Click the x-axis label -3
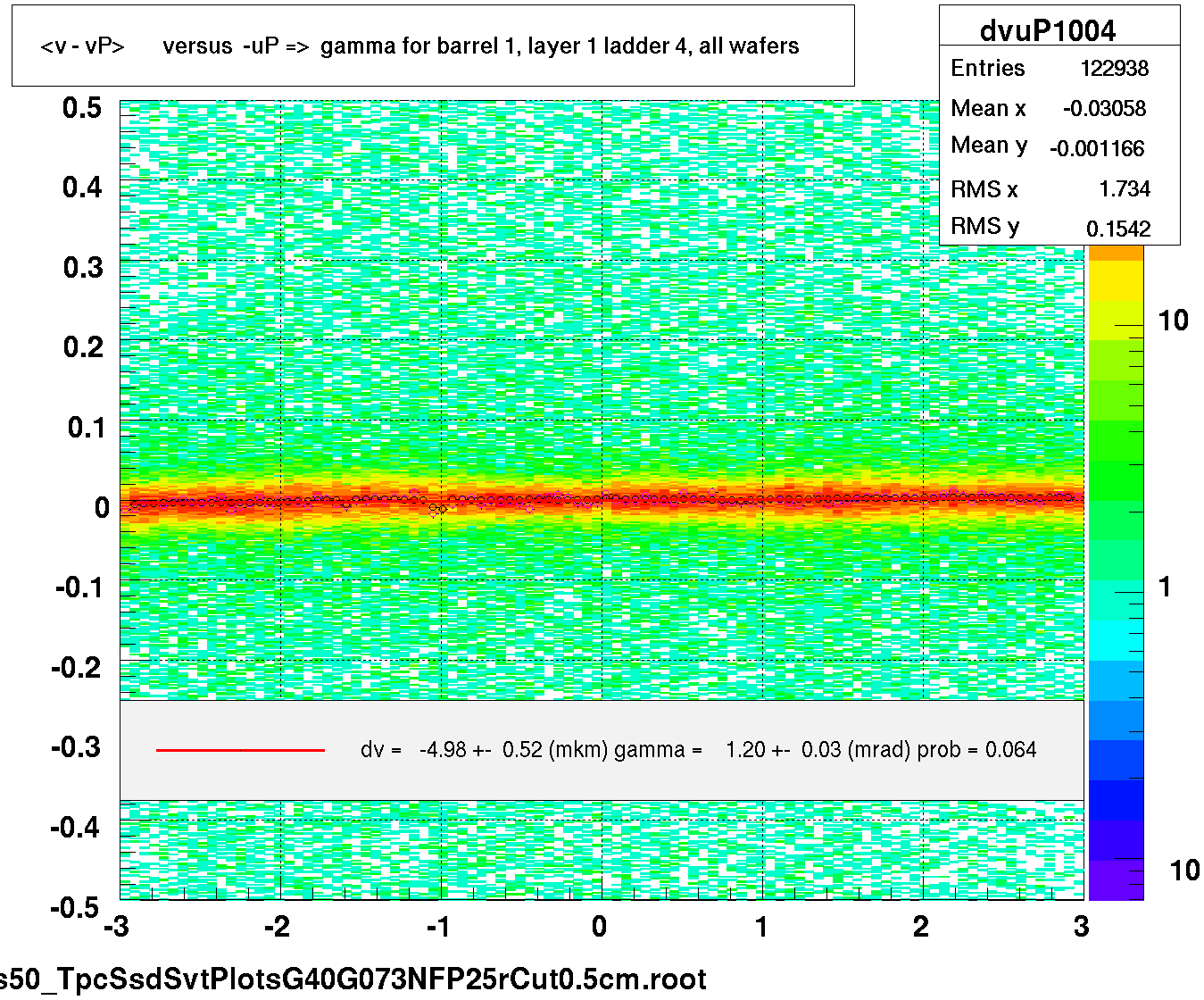The height and width of the screenshot is (1000, 1204). coord(116,928)
